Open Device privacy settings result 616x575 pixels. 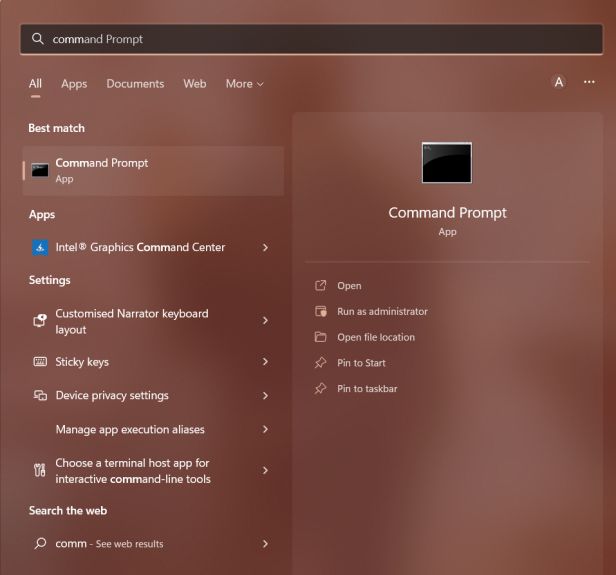pos(153,395)
